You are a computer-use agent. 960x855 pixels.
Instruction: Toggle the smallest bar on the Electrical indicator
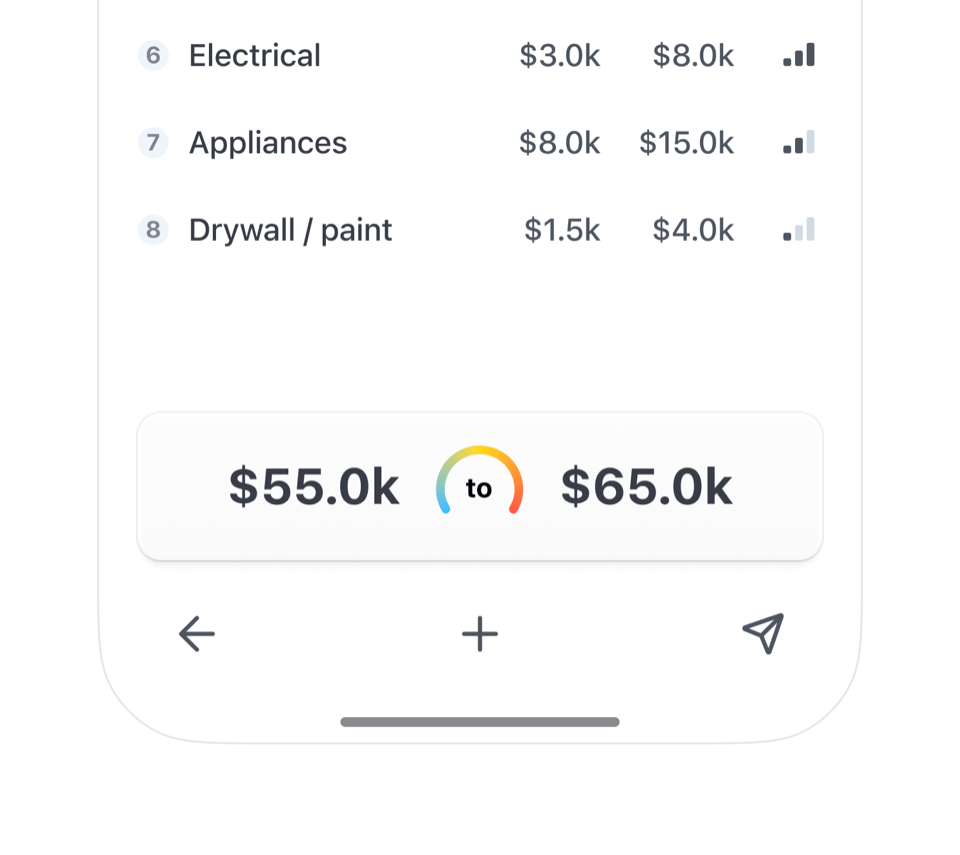pos(789,60)
